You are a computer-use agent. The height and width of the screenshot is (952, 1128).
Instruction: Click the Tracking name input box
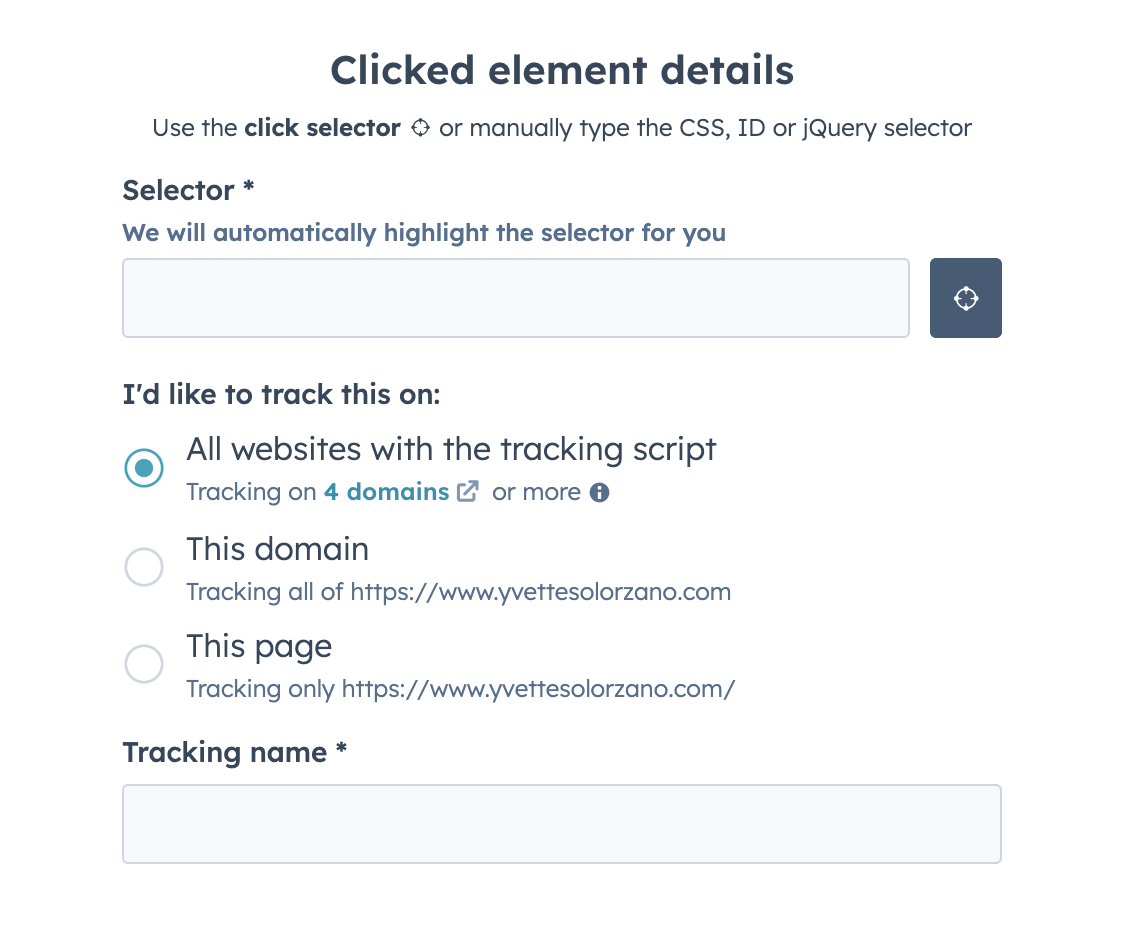point(561,822)
